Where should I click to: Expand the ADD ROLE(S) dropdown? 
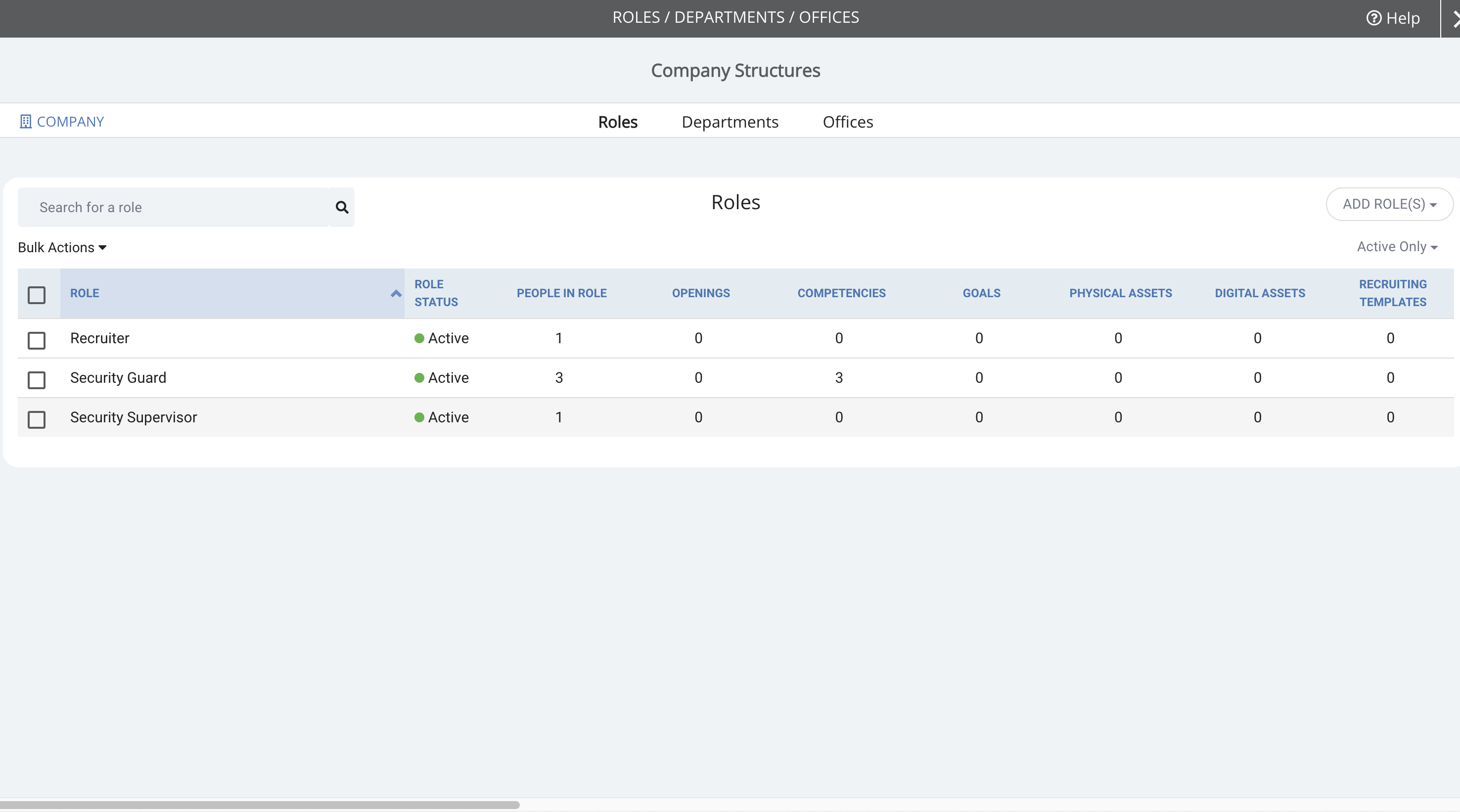click(x=1390, y=204)
